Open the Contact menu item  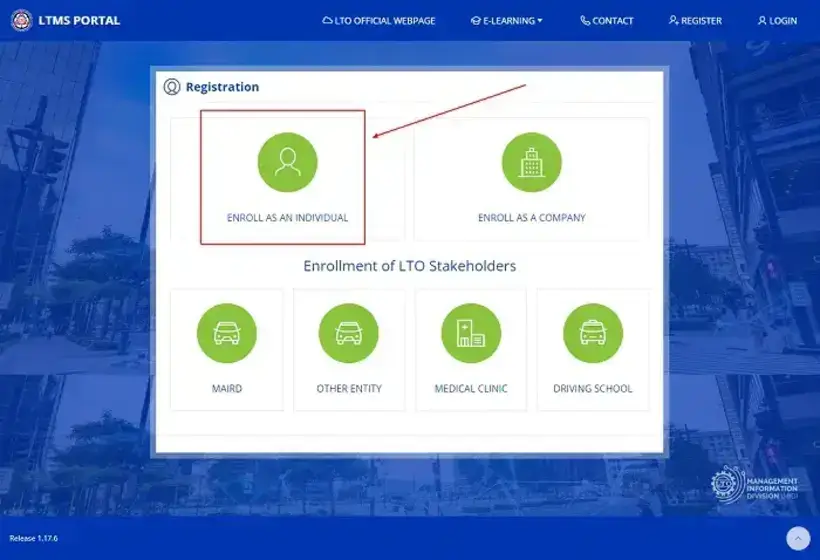[607, 21]
